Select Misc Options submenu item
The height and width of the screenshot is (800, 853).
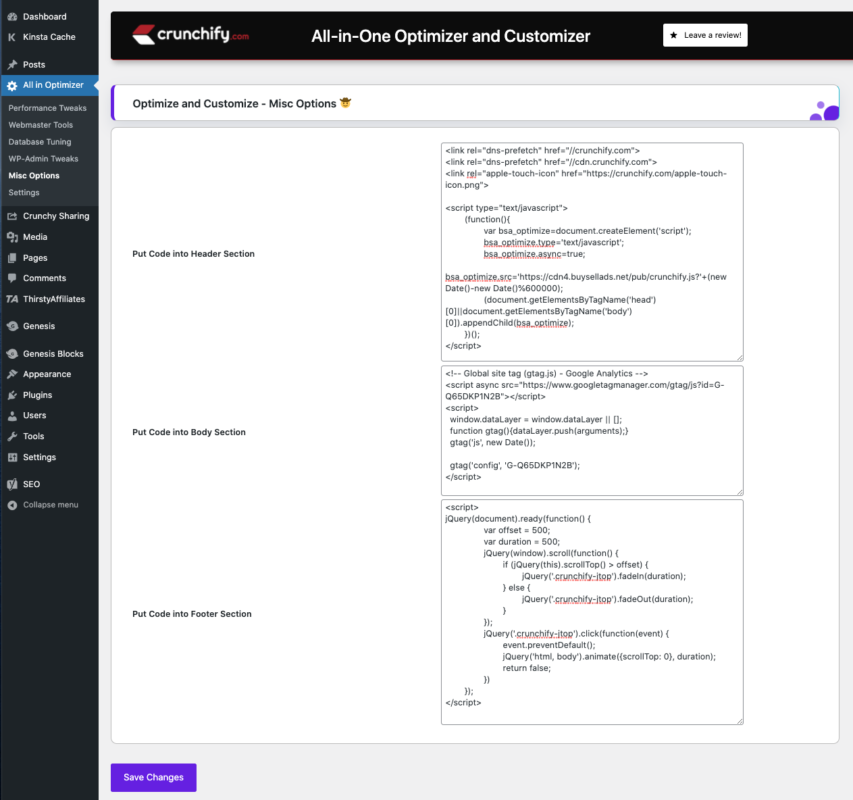pyautogui.click(x=34, y=176)
